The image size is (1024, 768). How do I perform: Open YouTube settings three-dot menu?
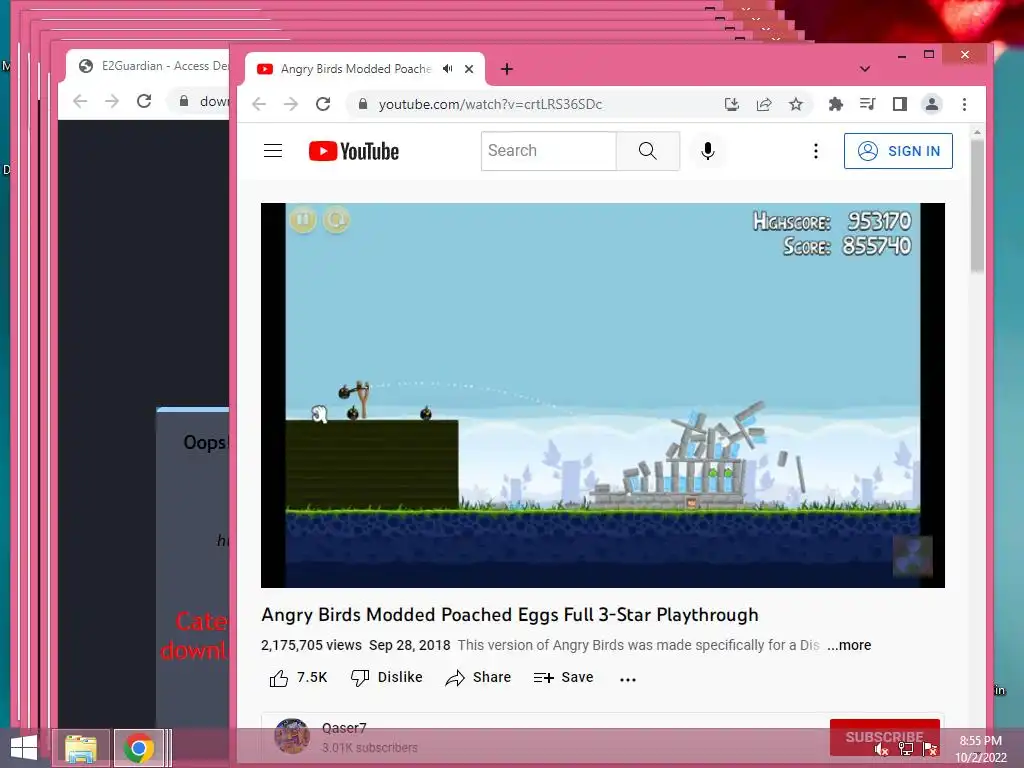(x=816, y=151)
